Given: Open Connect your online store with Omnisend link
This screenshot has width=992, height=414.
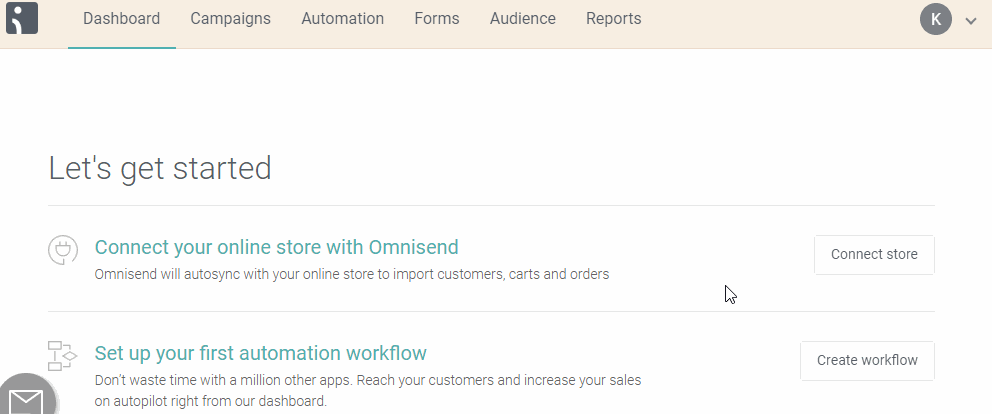Looking at the screenshot, I should (276, 247).
